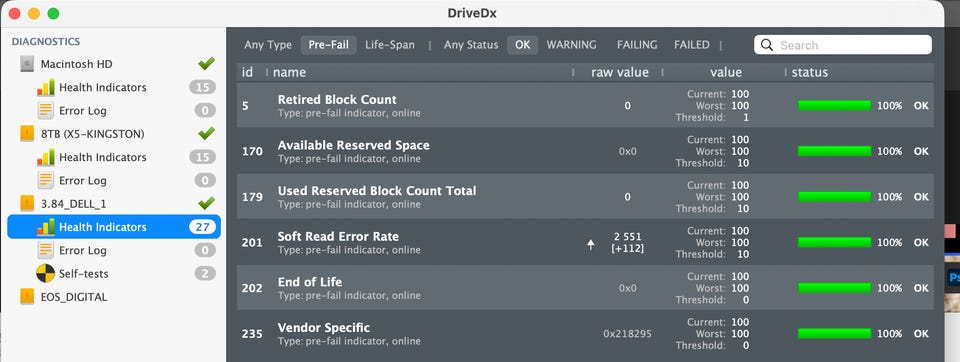Click the value column header

tap(726, 72)
